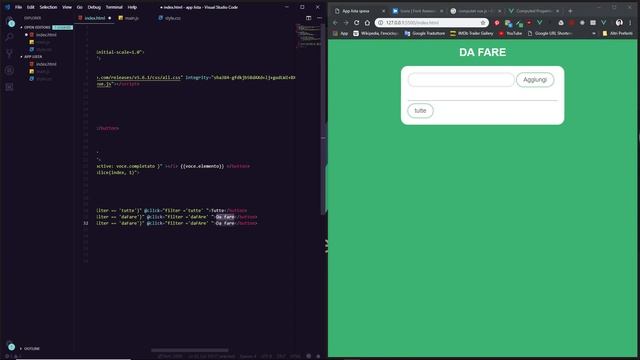Switch to the Computed Properties browser tab
The height and width of the screenshot is (360, 640).
click(533, 11)
